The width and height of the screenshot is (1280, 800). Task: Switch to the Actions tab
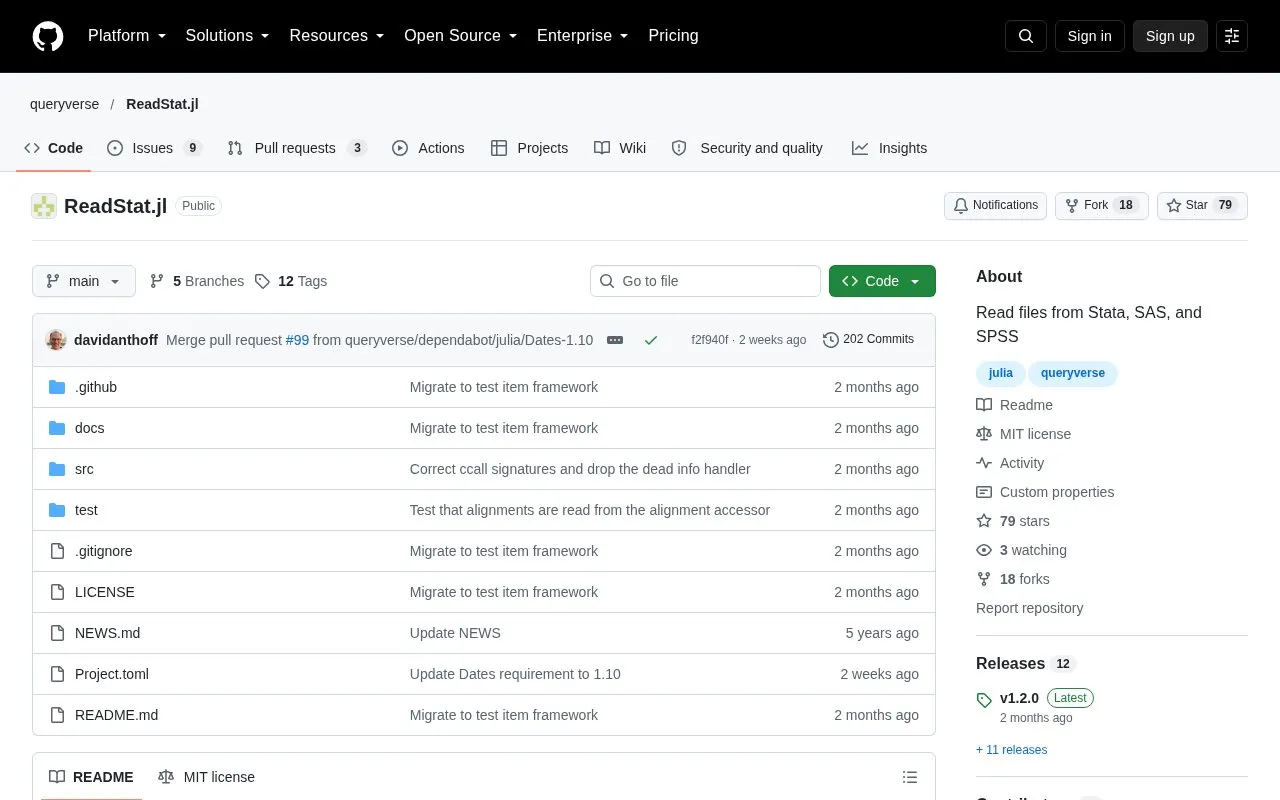pyautogui.click(x=428, y=148)
